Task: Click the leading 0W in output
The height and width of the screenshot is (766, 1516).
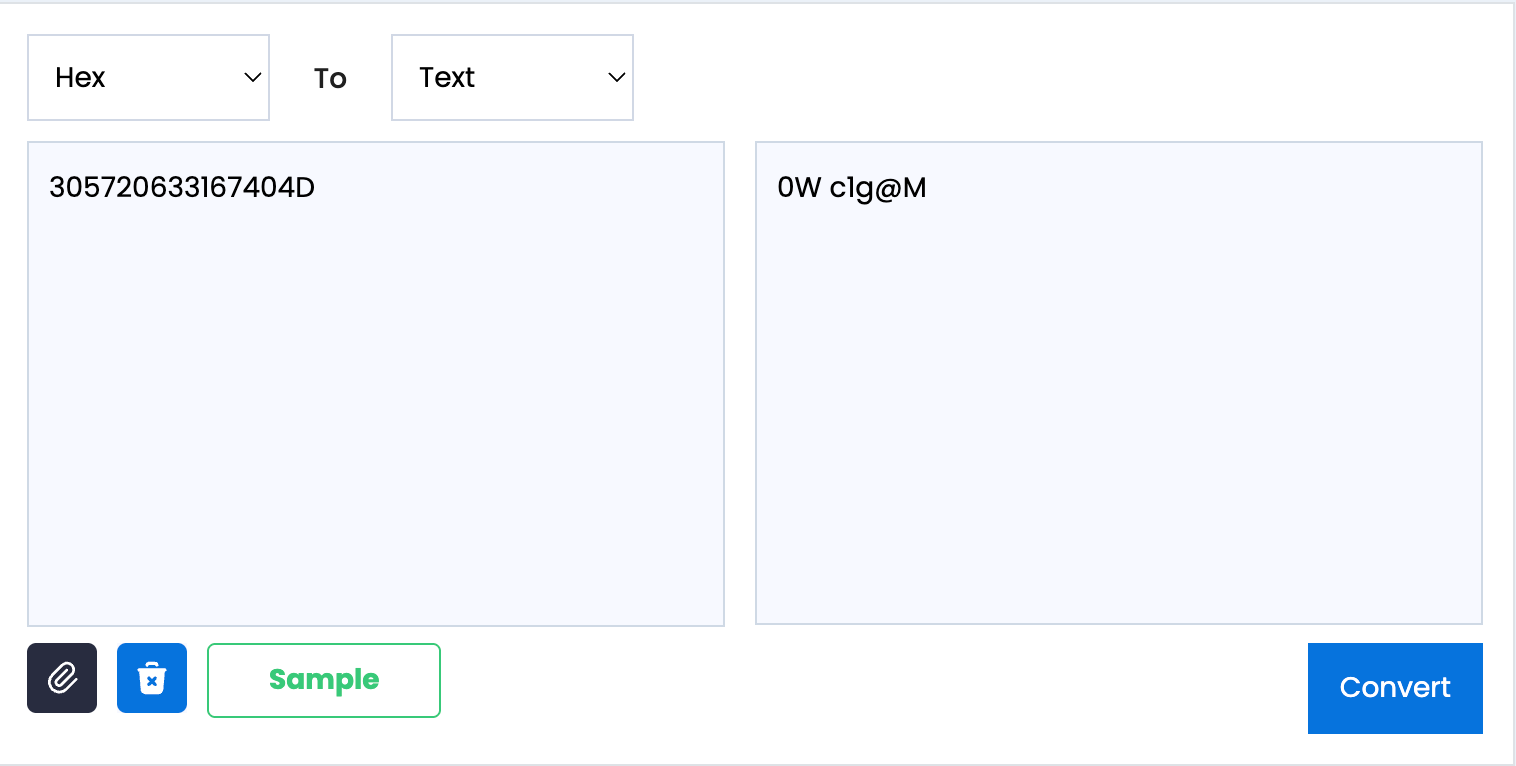Action: 799,188
